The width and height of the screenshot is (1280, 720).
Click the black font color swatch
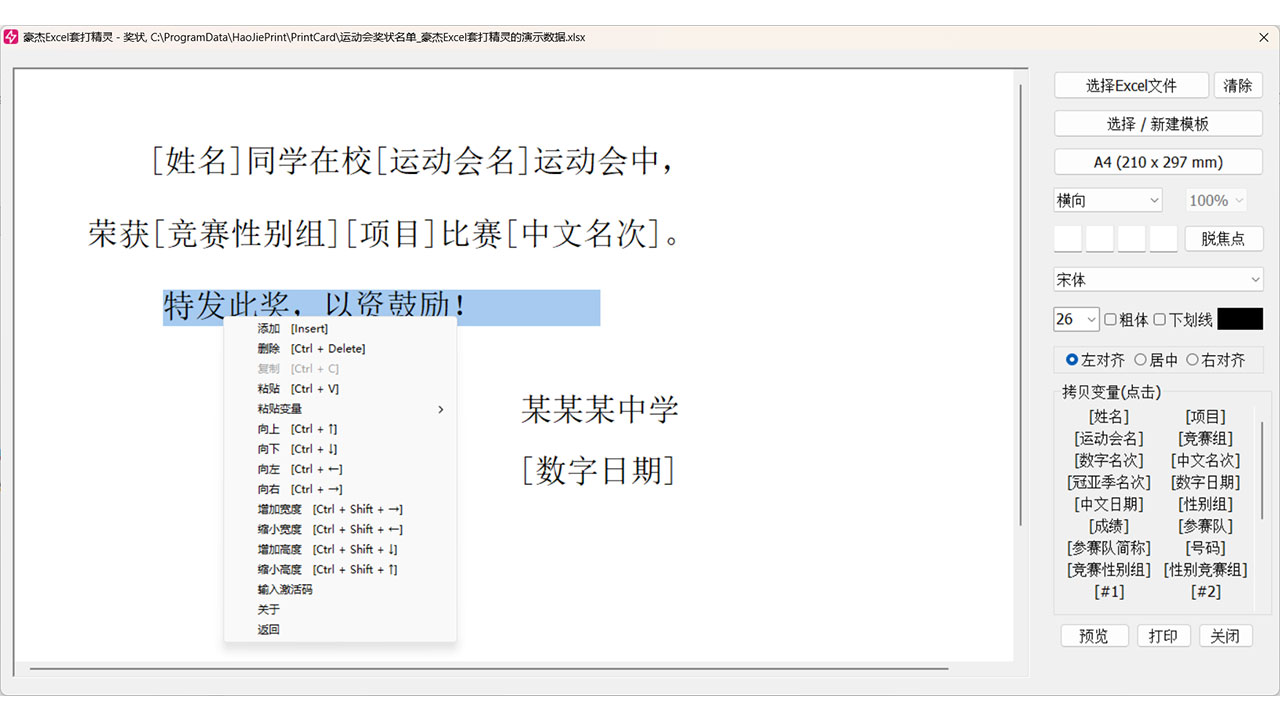(1238, 318)
